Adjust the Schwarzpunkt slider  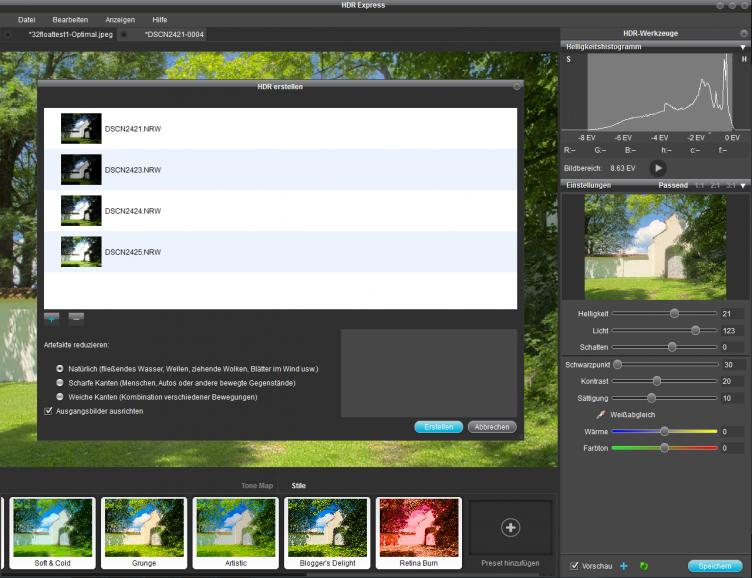(618, 365)
